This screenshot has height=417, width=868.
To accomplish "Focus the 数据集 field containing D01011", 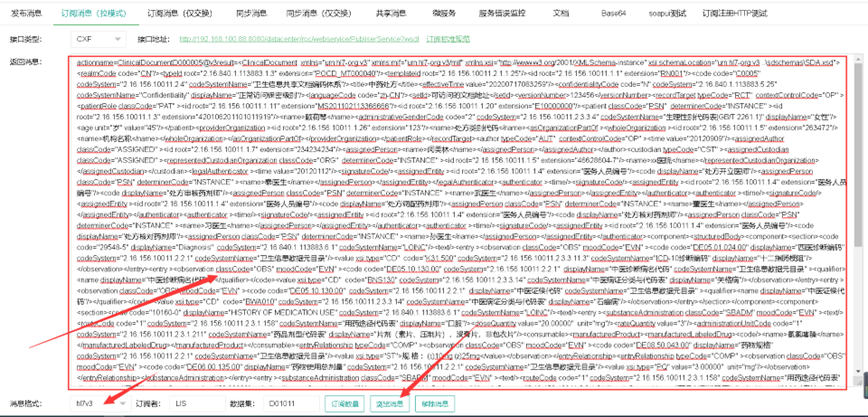I will (x=291, y=404).
